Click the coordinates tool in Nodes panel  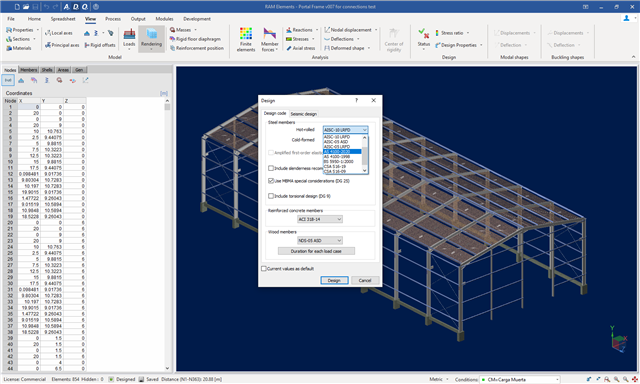(x=8, y=80)
